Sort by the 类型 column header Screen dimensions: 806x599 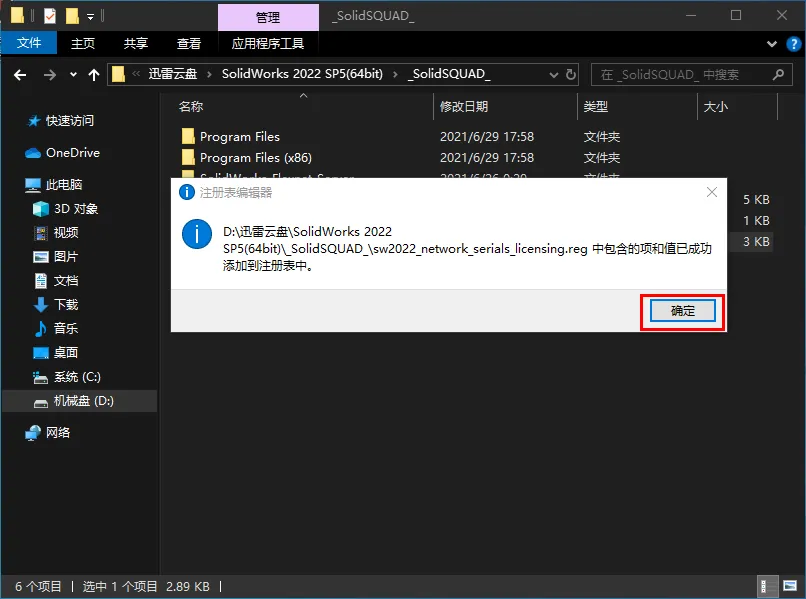(596, 106)
